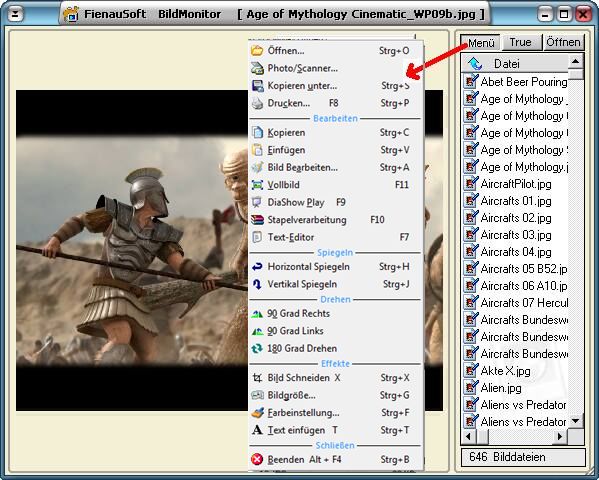Click horizontal scroll right arrow
The height and width of the screenshot is (480, 599).
(560, 436)
